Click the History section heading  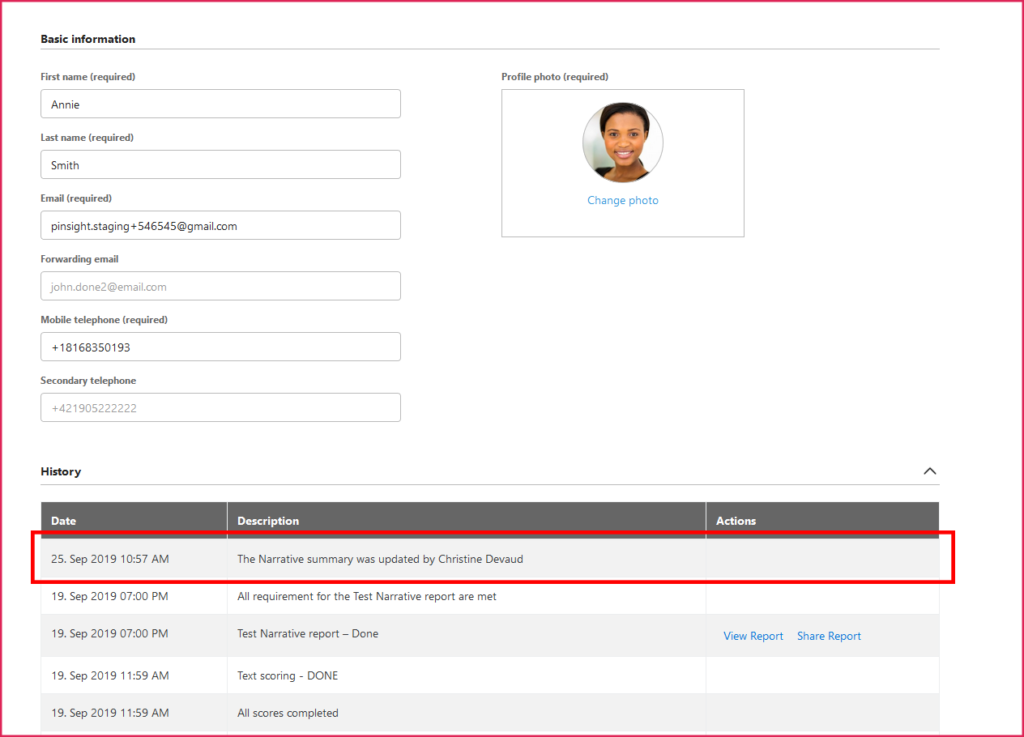[61, 471]
